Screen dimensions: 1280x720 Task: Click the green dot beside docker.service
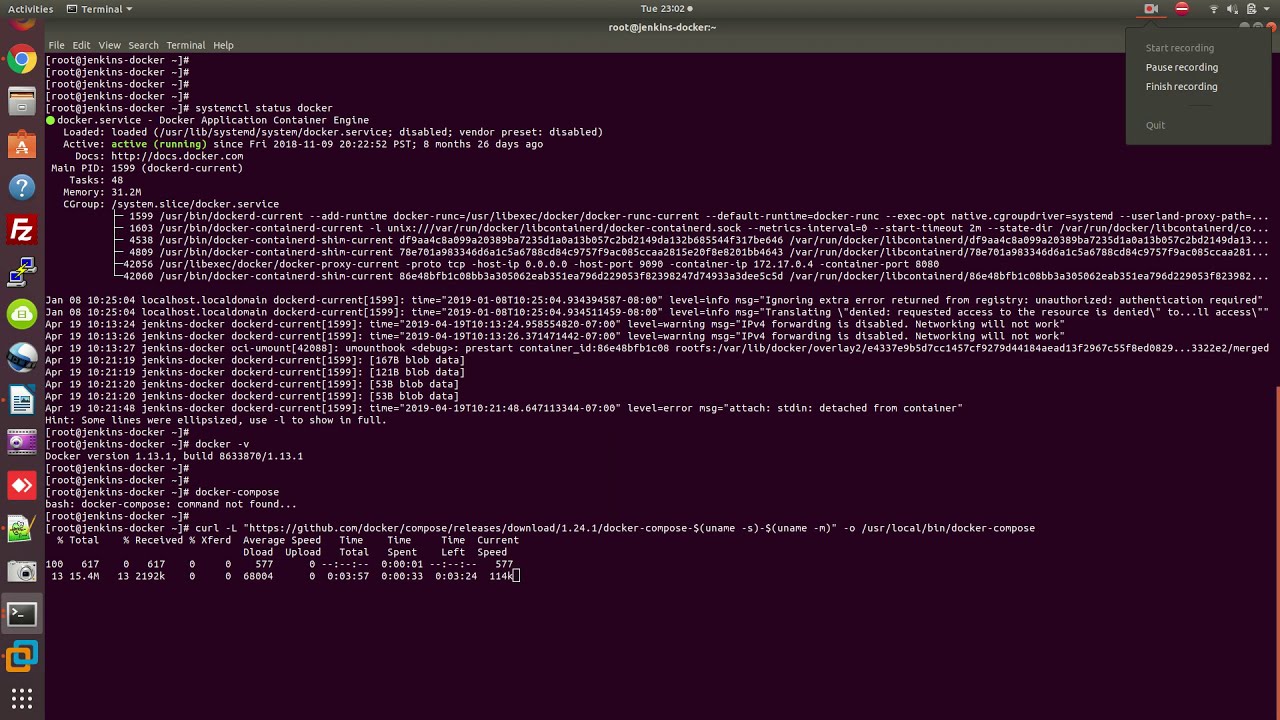click(x=50, y=120)
